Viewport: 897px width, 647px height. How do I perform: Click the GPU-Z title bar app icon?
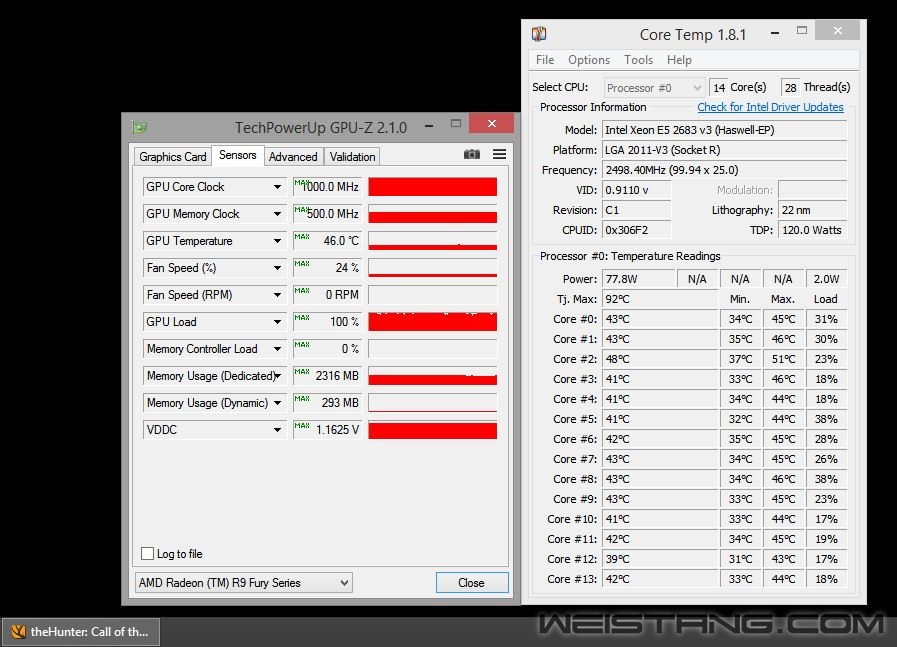[x=140, y=127]
